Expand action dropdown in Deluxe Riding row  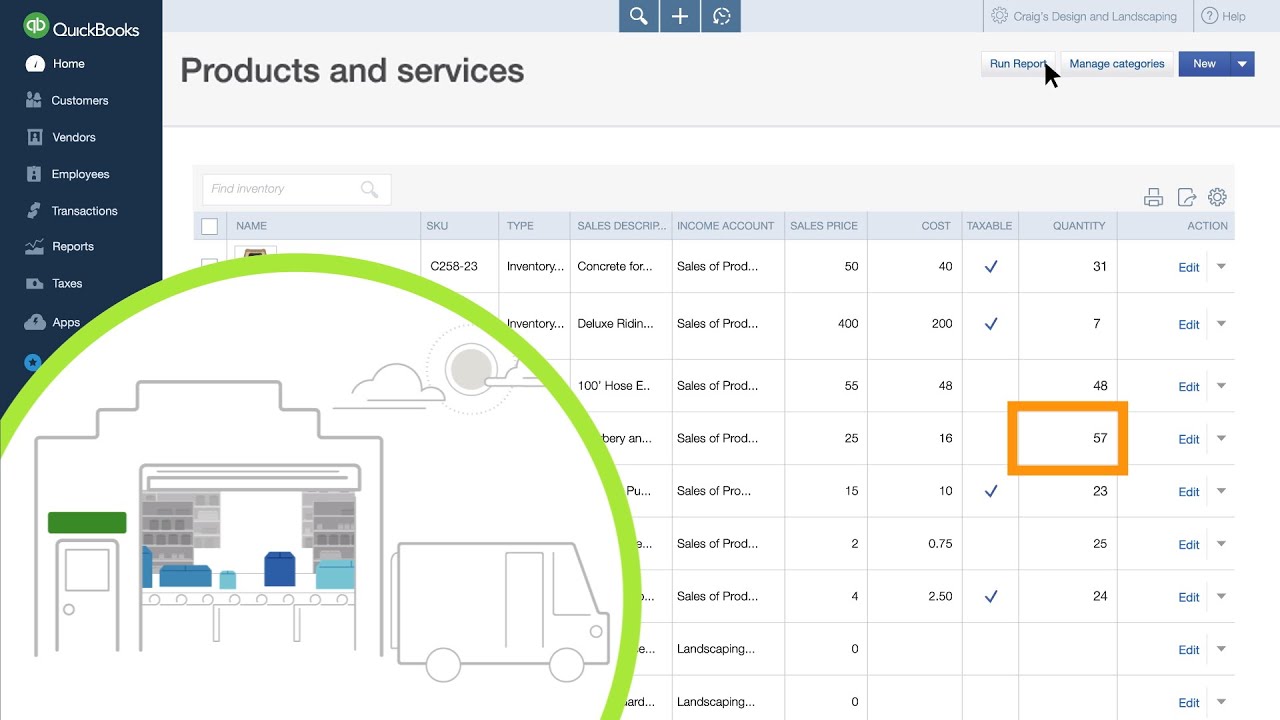click(1221, 324)
